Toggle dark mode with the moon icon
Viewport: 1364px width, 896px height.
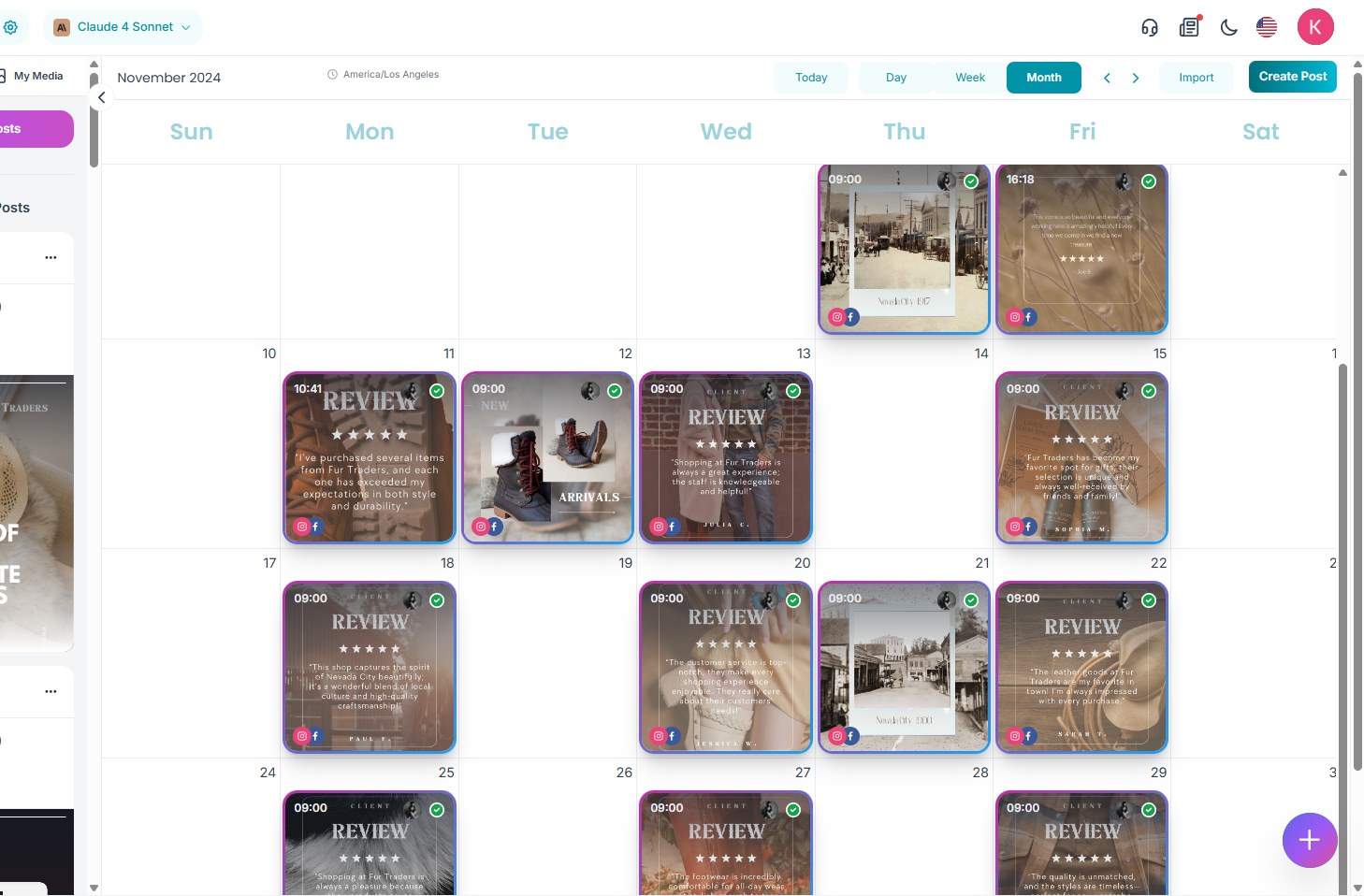[x=1229, y=27]
